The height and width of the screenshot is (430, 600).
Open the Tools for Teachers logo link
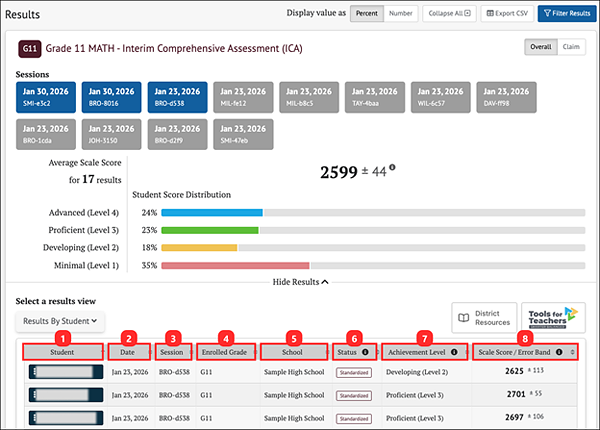tap(553, 318)
